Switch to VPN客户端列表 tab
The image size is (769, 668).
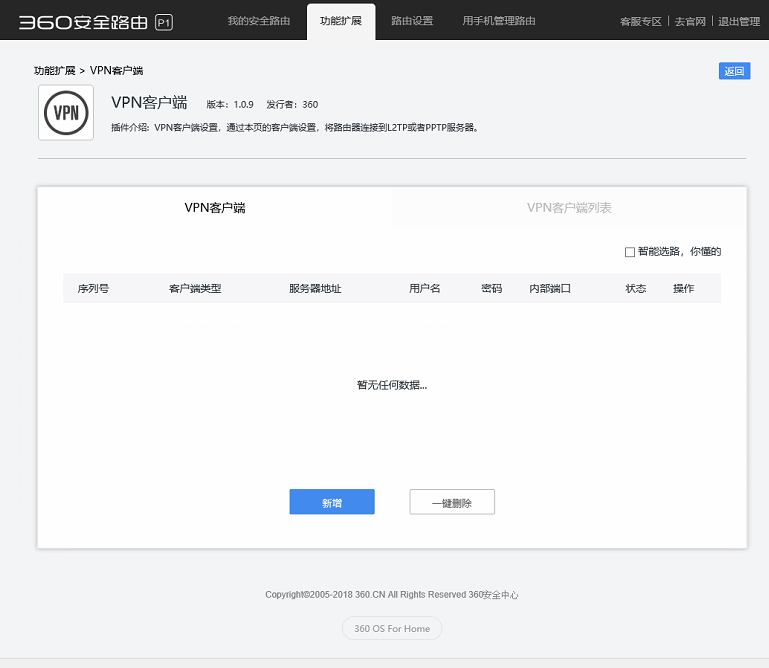(x=569, y=207)
